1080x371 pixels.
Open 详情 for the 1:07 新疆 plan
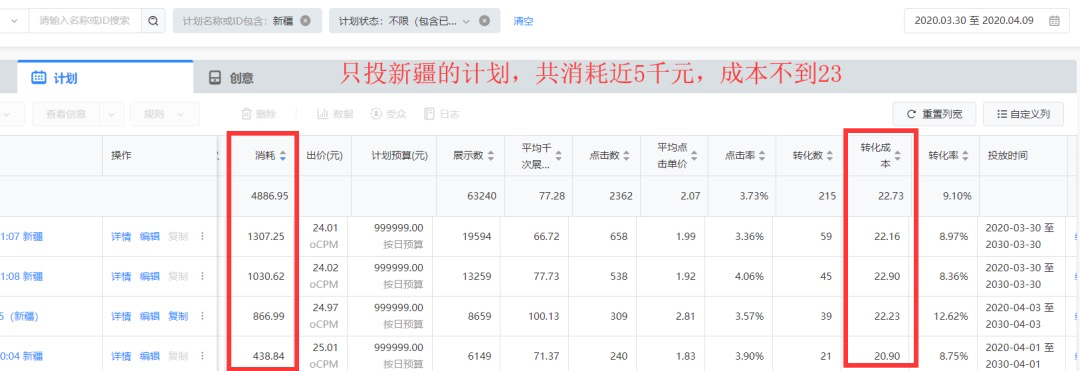(121, 237)
